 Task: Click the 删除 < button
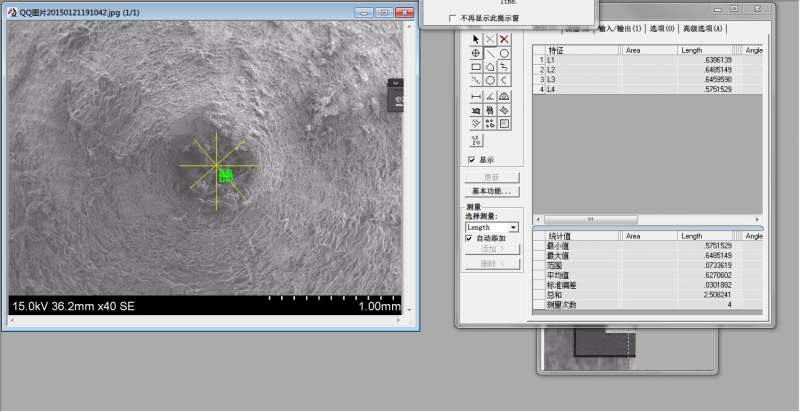492,264
